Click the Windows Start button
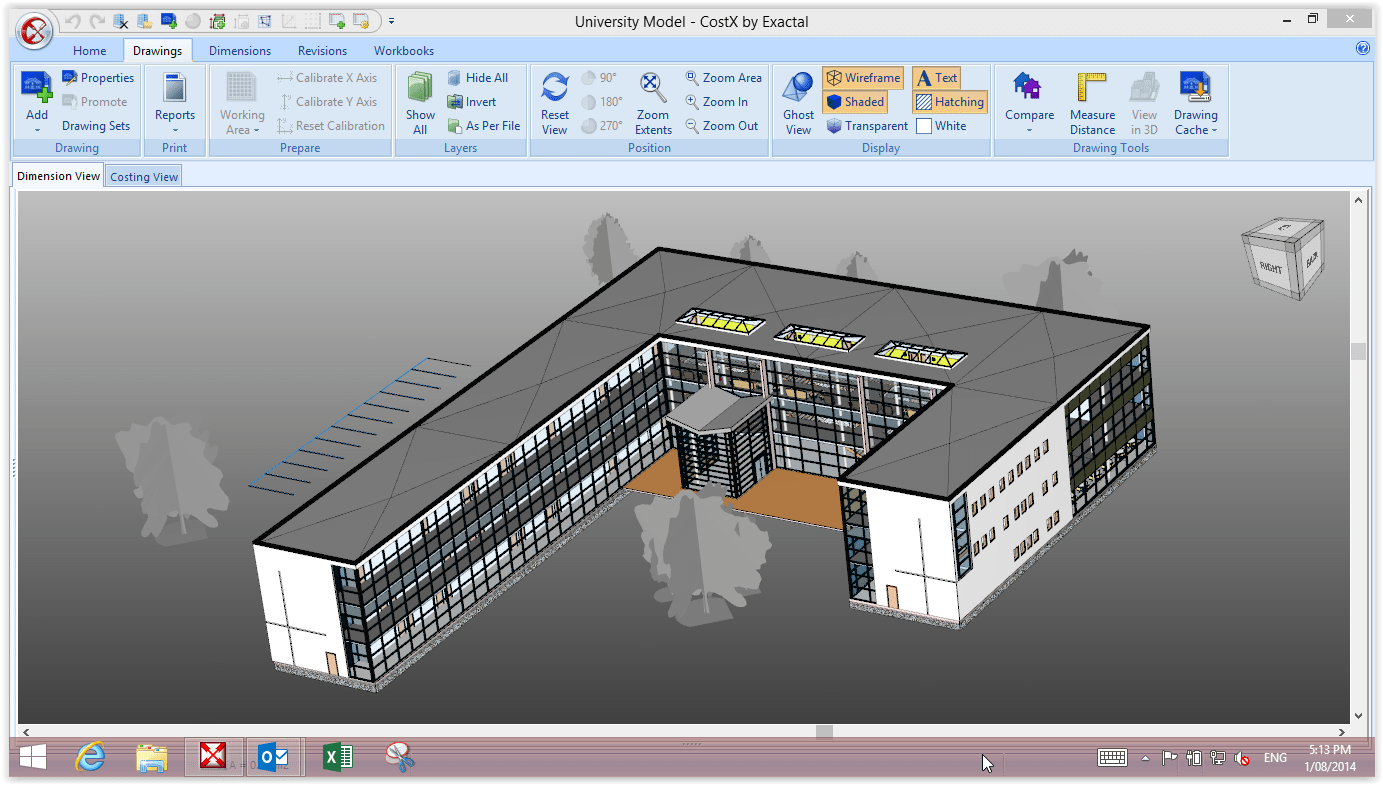 pos(31,758)
